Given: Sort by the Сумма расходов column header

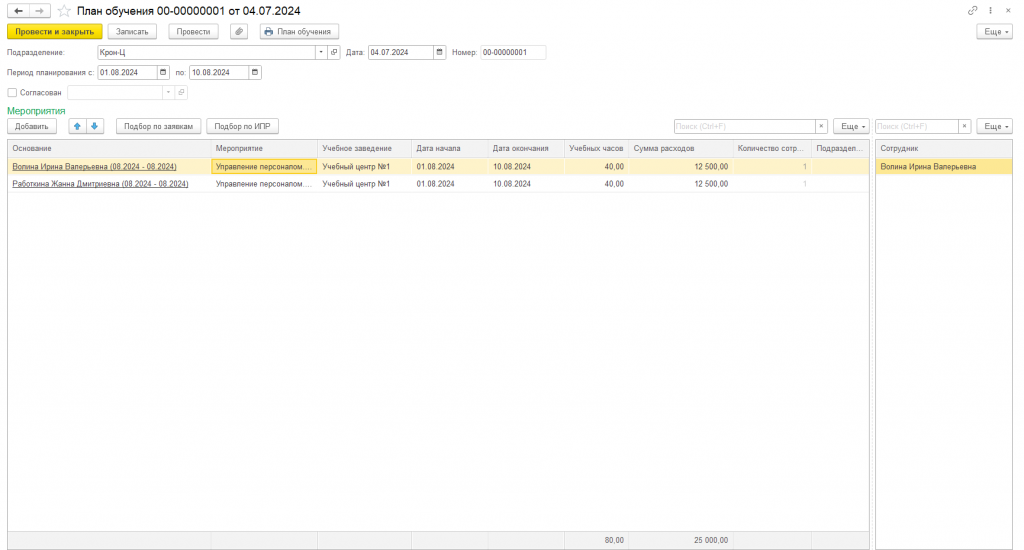Looking at the screenshot, I should 680,148.
